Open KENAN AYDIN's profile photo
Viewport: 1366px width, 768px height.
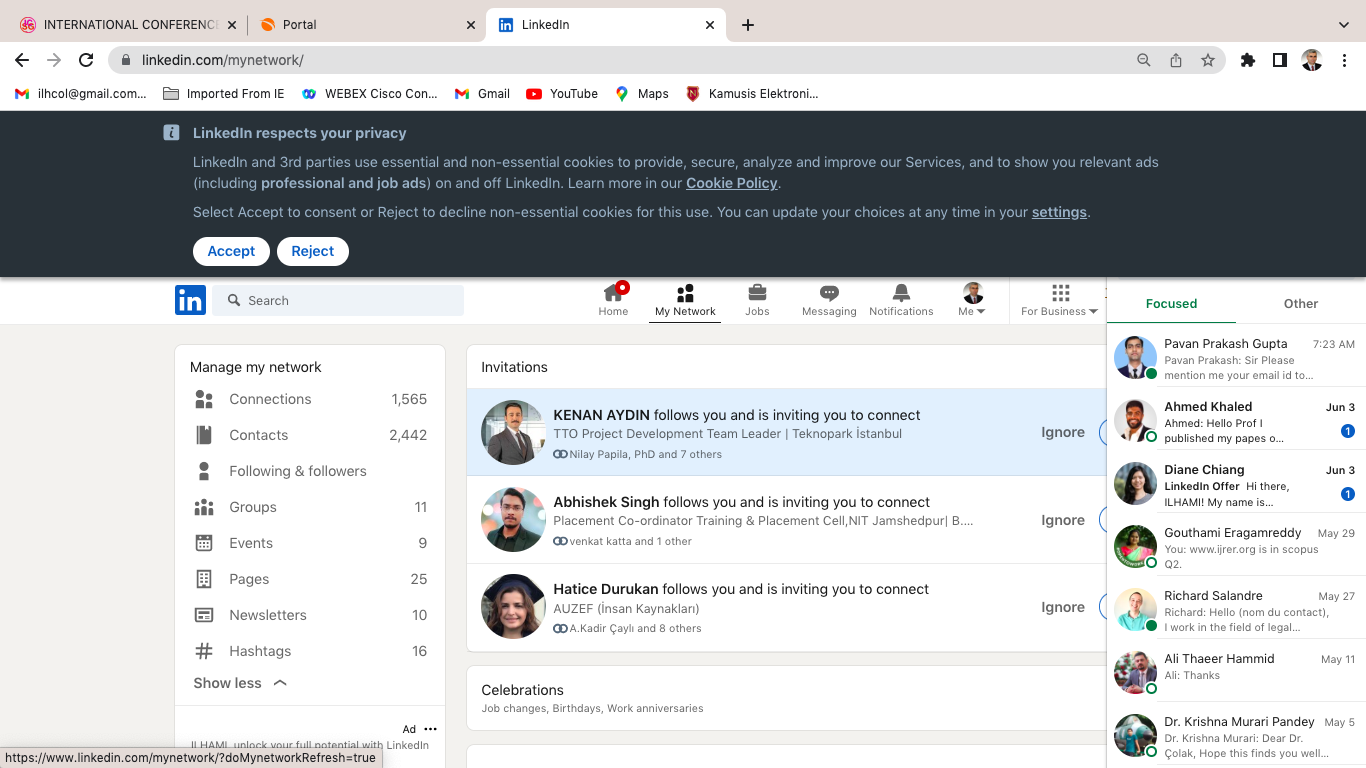point(513,433)
